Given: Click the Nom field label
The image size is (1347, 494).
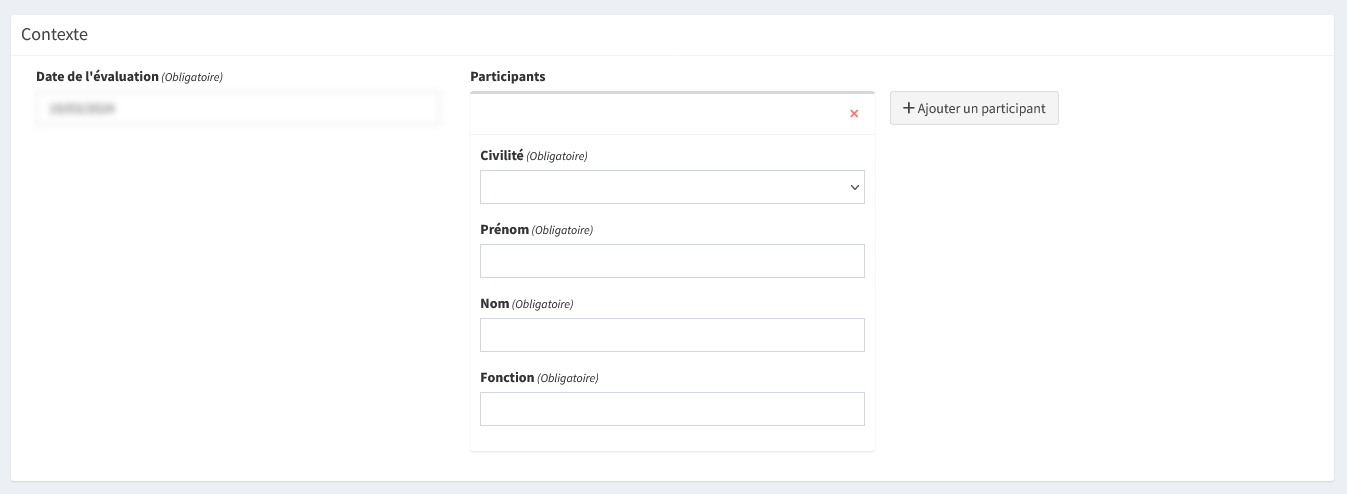Looking at the screenshot, I should coord(494,304).
